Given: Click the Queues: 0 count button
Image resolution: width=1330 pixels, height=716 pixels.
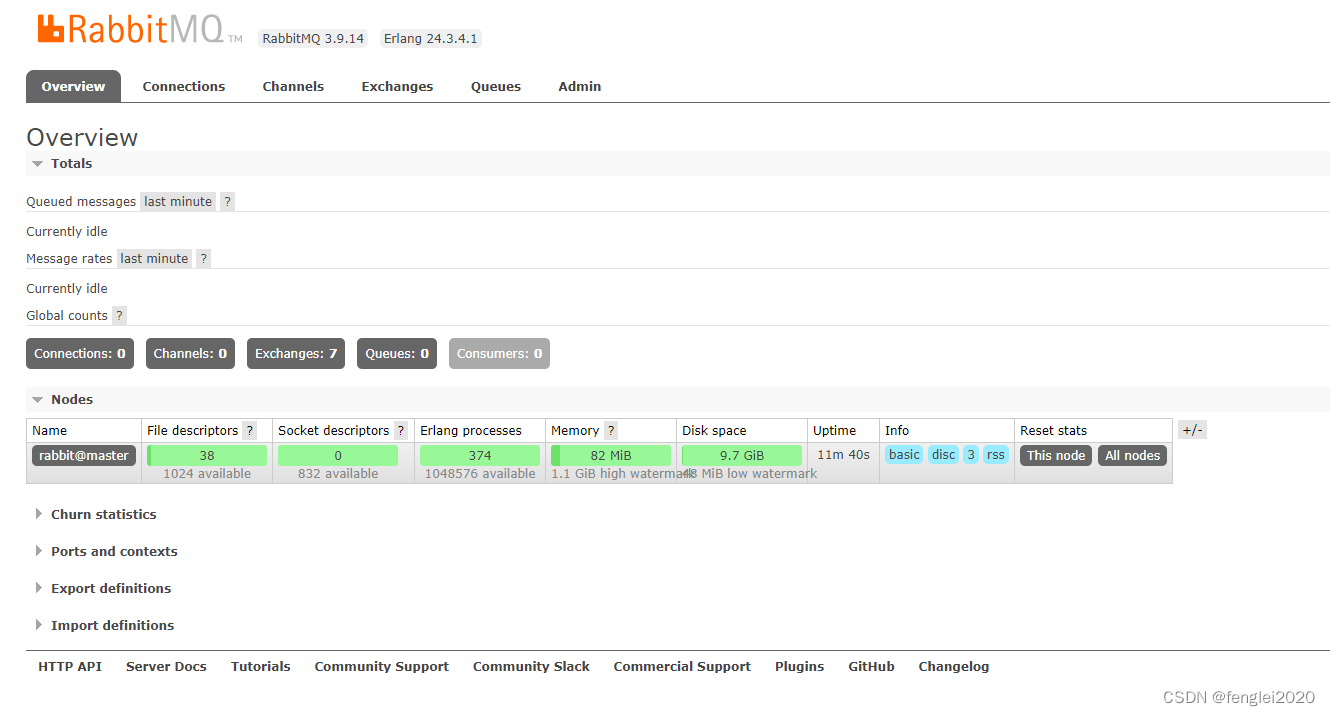Looking at the screenshot, I should click(397, 354).
